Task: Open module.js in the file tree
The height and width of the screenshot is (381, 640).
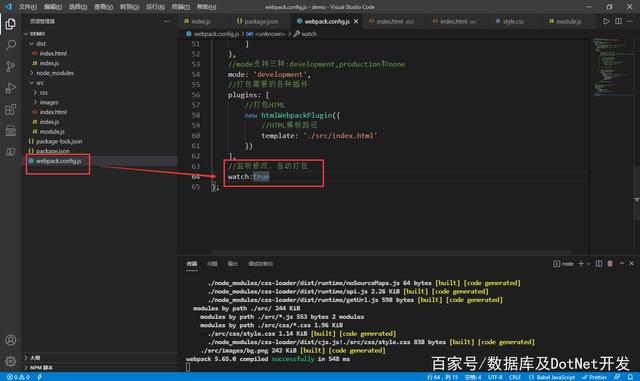Action: point(52,131)
